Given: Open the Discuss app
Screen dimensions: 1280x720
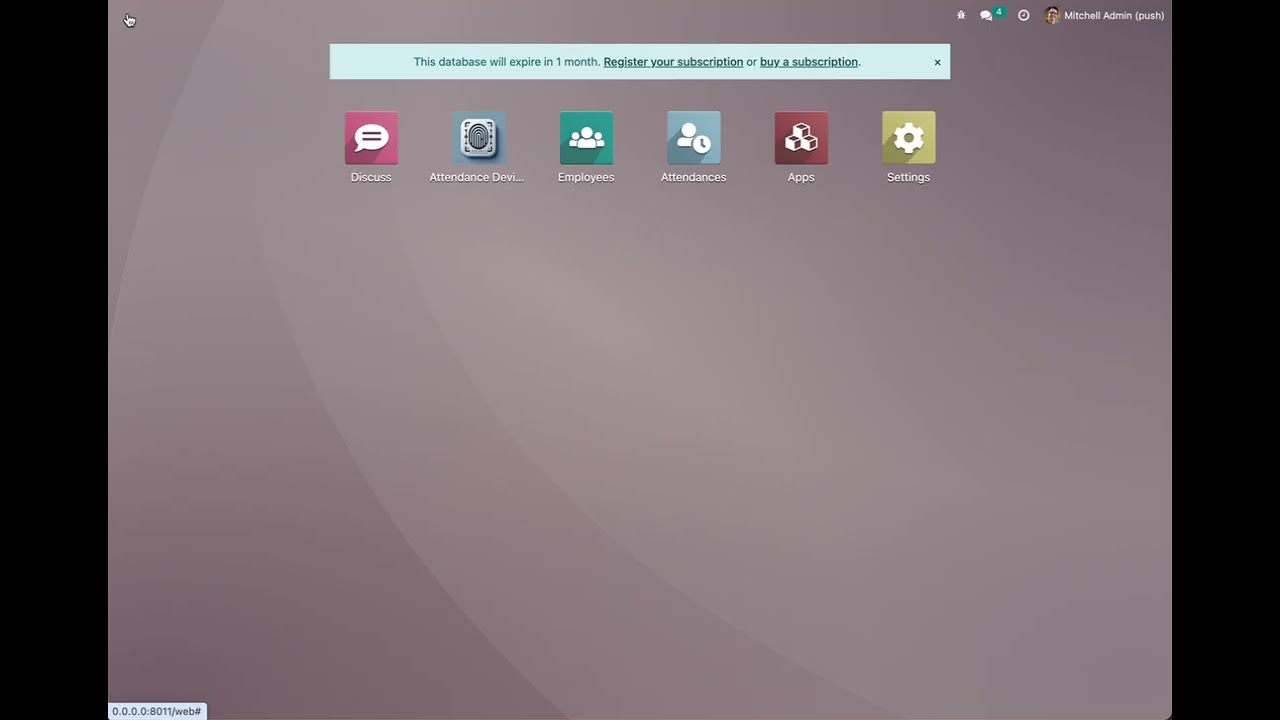Looking at the screenshot, I should click(371, 138).
